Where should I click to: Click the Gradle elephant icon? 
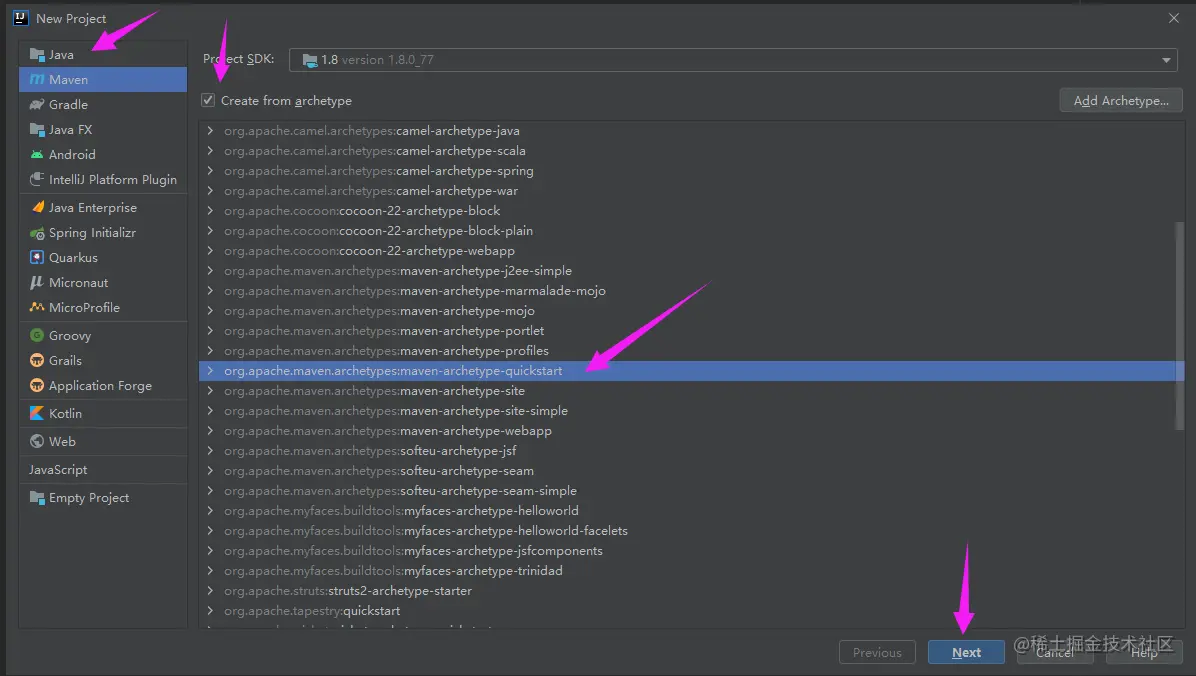click(37, 105)
